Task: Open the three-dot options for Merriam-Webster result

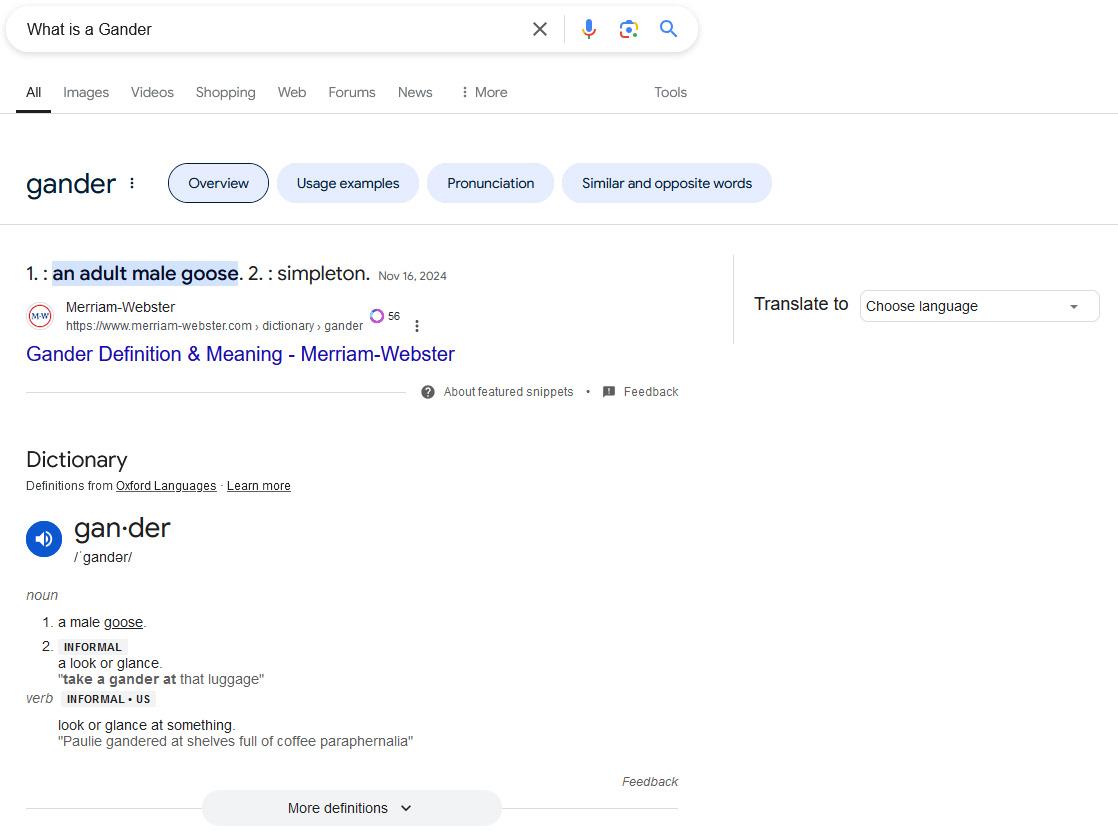Action: [x=416, y=326]
